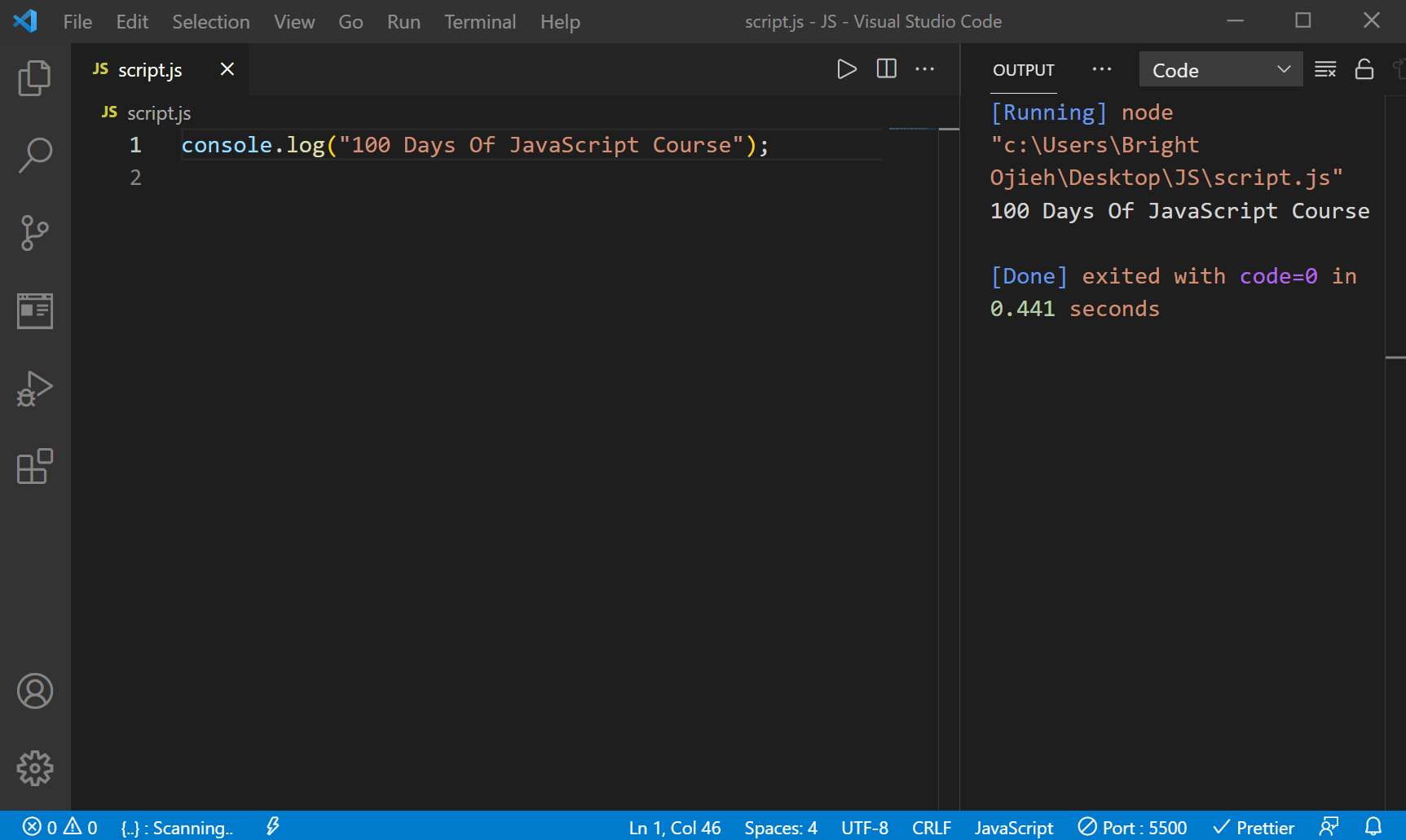Change language mode from JavaScript
Viewport: 1406px width, 840px height.
pos(1014,827)
